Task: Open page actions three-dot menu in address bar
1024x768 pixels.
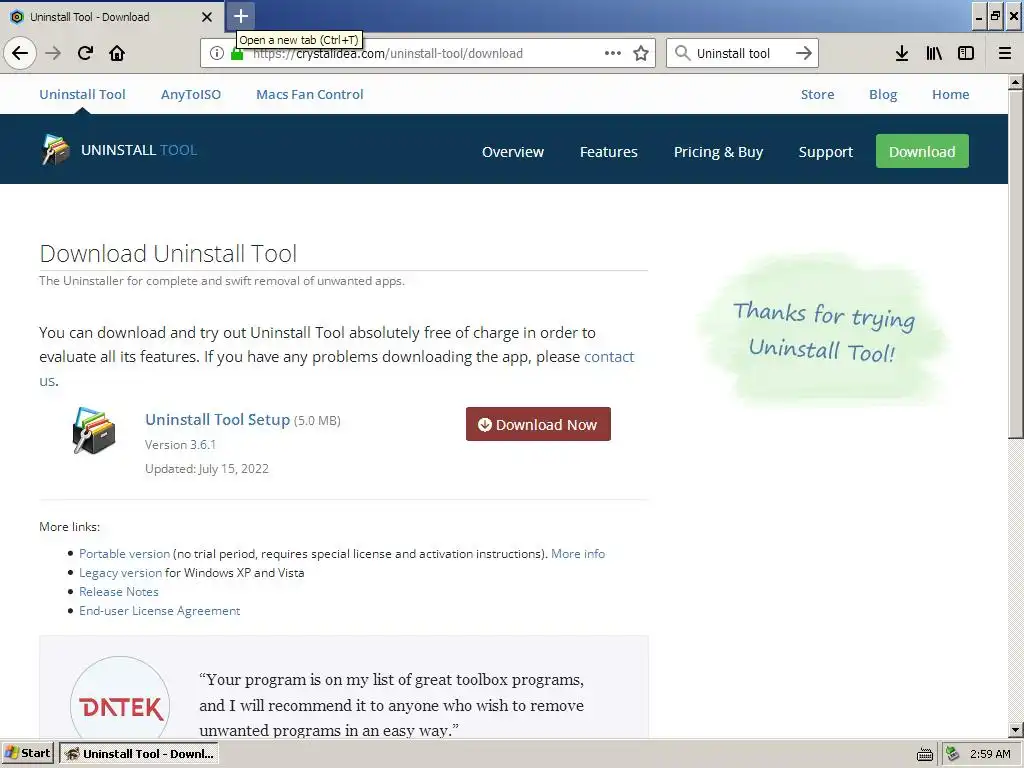Action: [x=613, y=53]
